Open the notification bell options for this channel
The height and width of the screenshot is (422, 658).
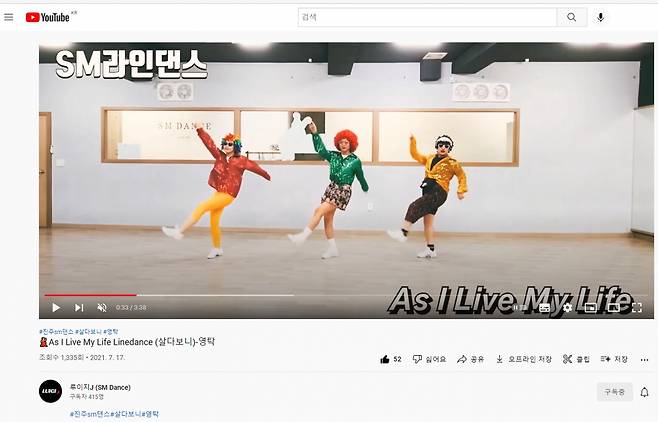(644, 391)
